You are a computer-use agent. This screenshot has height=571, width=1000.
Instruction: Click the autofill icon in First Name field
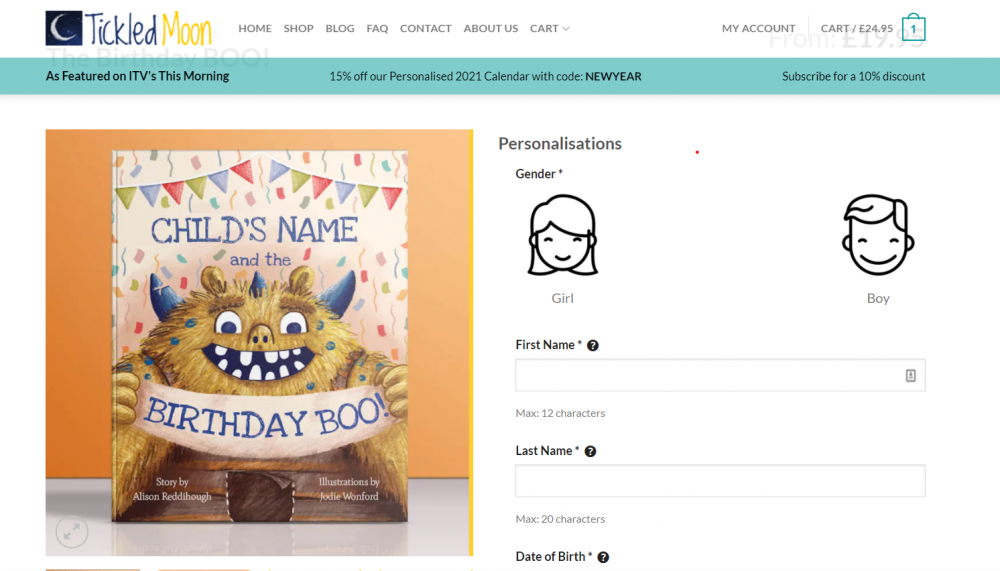click(911, 375)
